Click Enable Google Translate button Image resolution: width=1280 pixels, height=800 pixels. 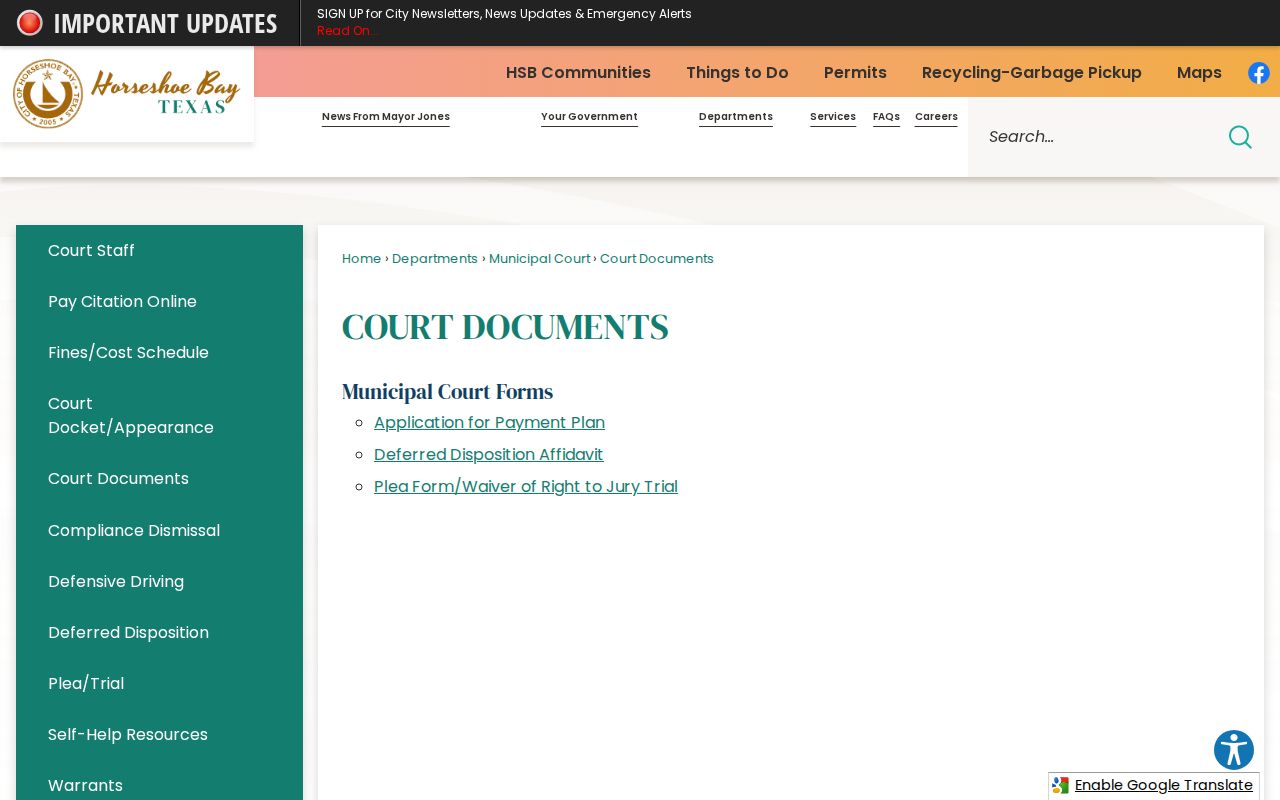coord(1163,785)
